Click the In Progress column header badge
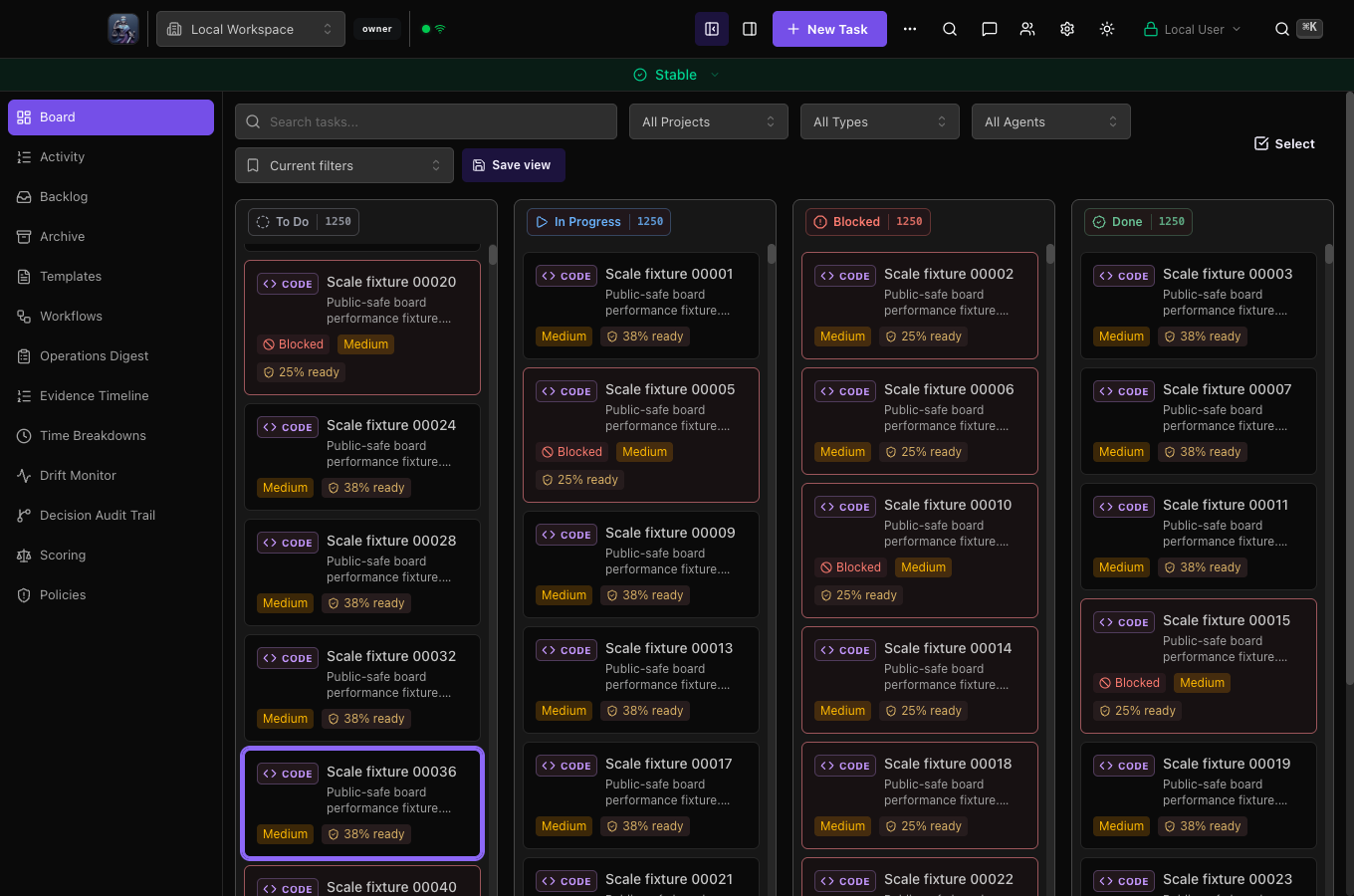The height and width of the screenshot is (896, 1354). [598, 222]
